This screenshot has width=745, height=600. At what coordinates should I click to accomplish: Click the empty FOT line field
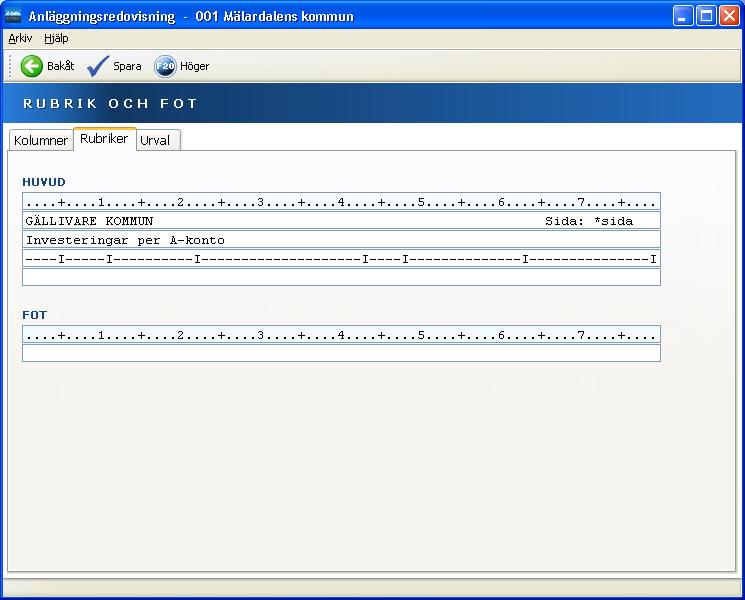pyautogui.click(x=341, y=353)
